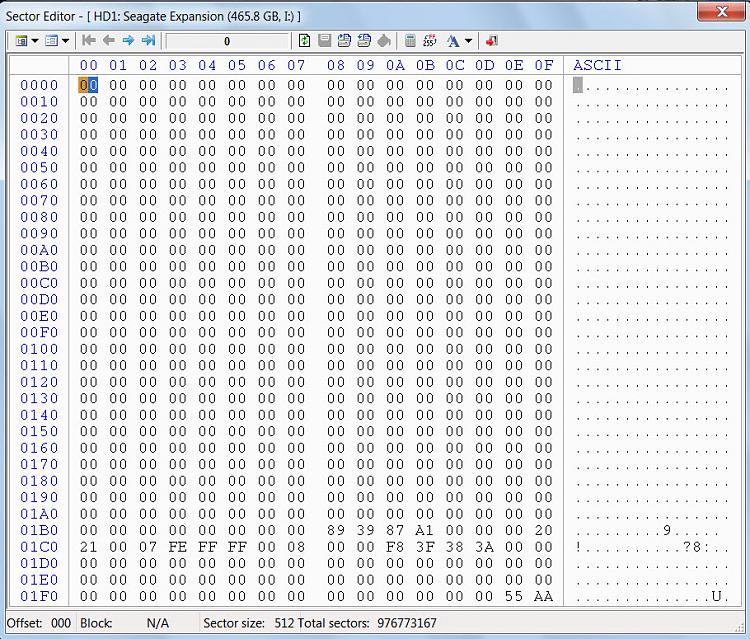This screenshot has width=750, height=639.
Task: Click Sector size 512 in status bar
Action: pos(249,623)
